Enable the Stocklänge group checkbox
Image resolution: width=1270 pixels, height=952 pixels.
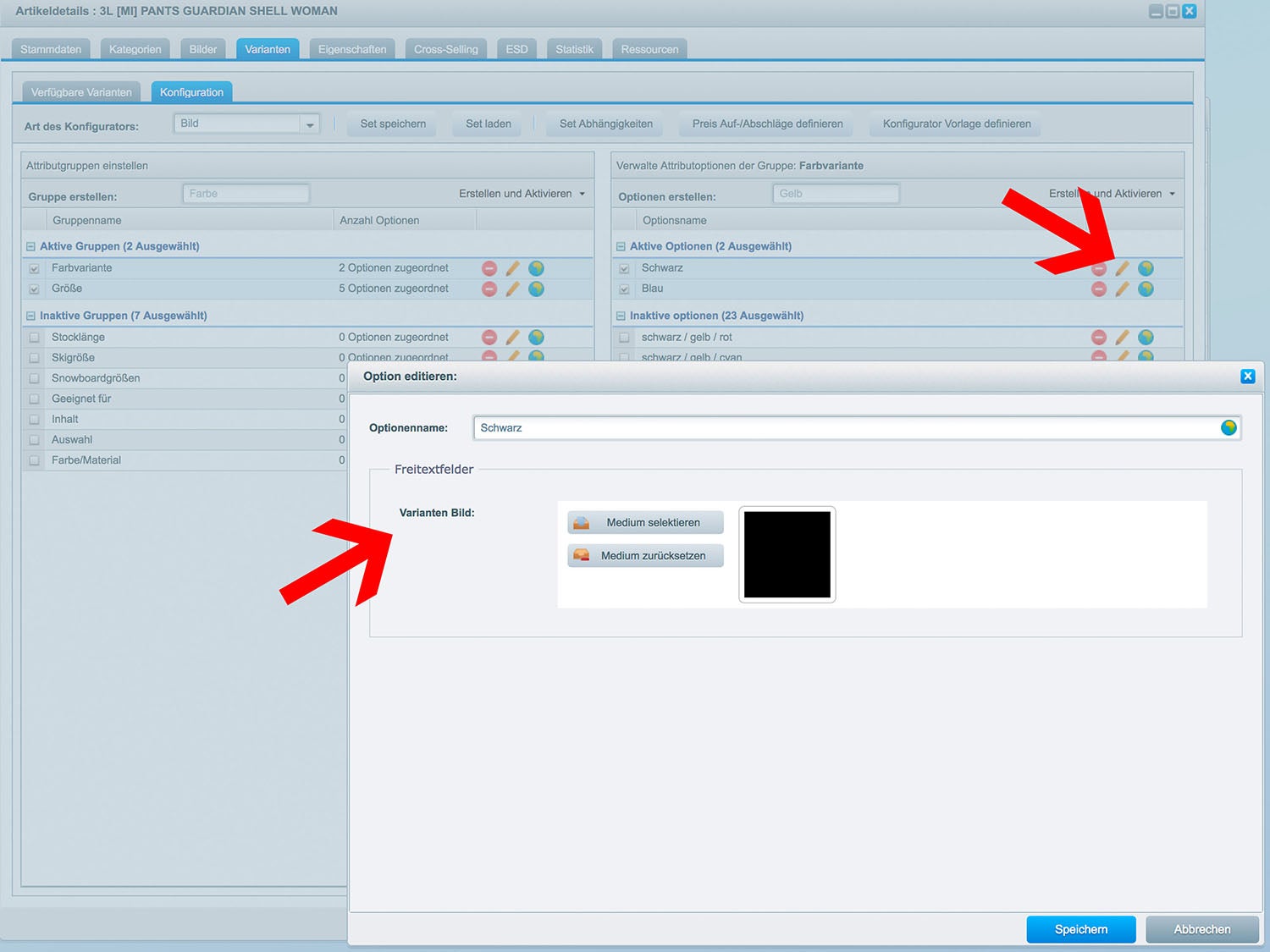point(35,337)
